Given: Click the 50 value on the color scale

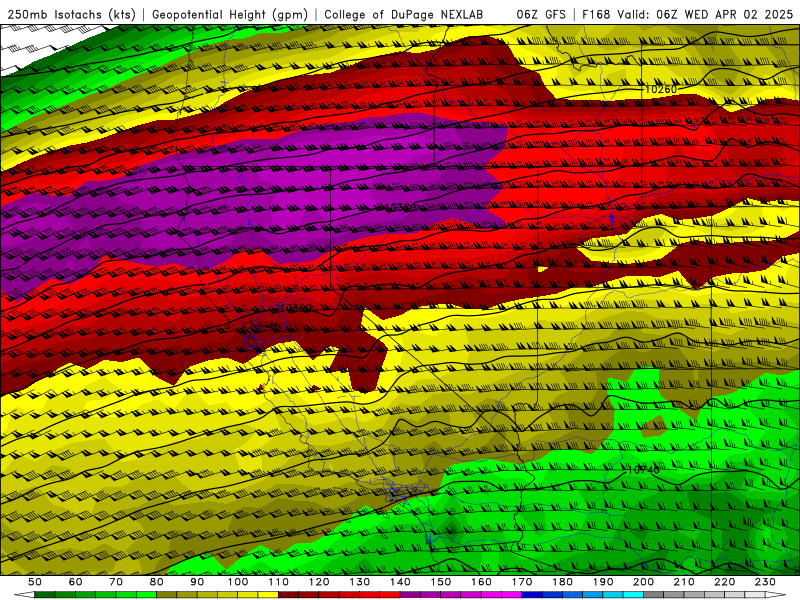Looking at the screenshot, I should [35, 582].
